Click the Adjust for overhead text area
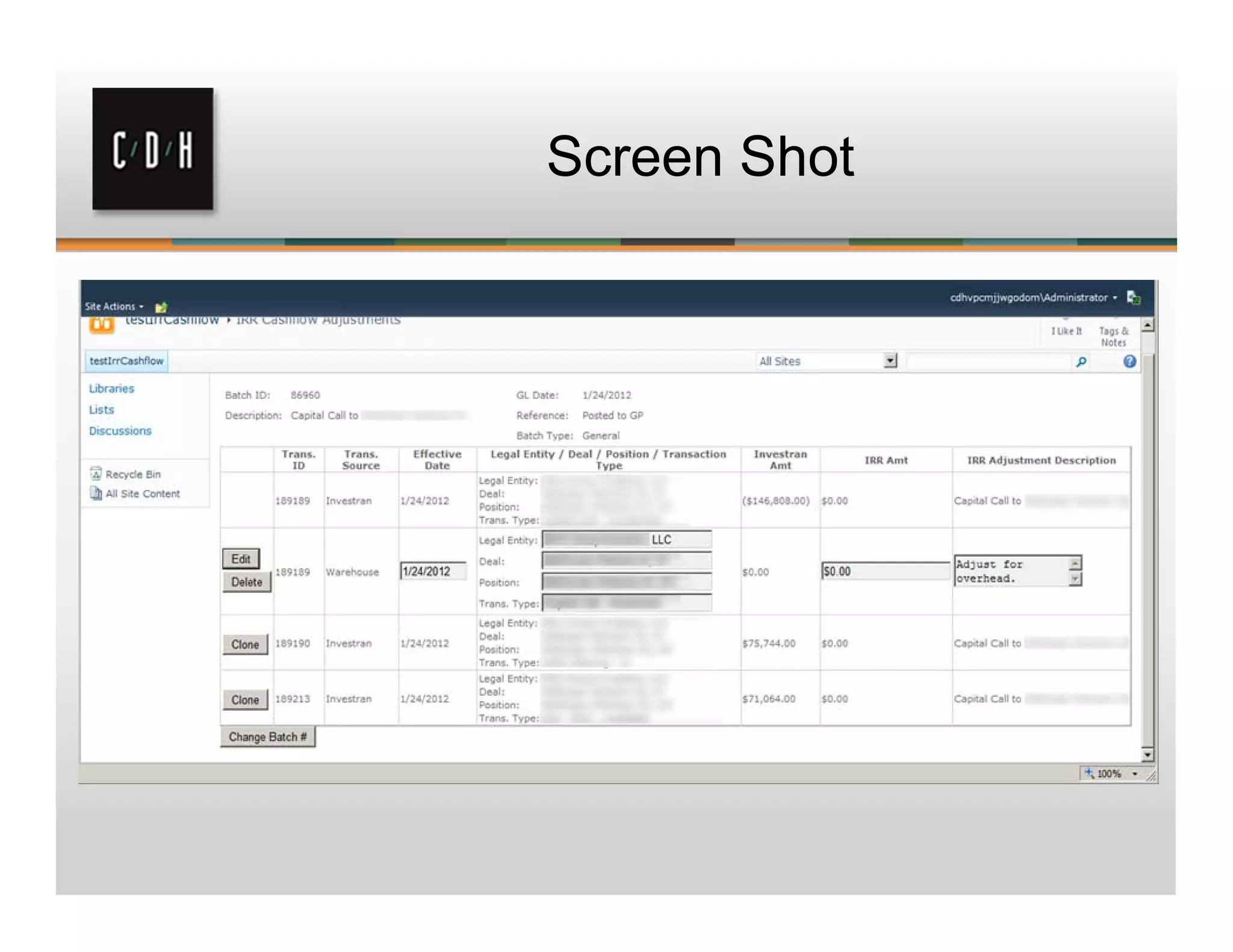This screenshot has height=952, width=1233. [x=1011, y=571]
